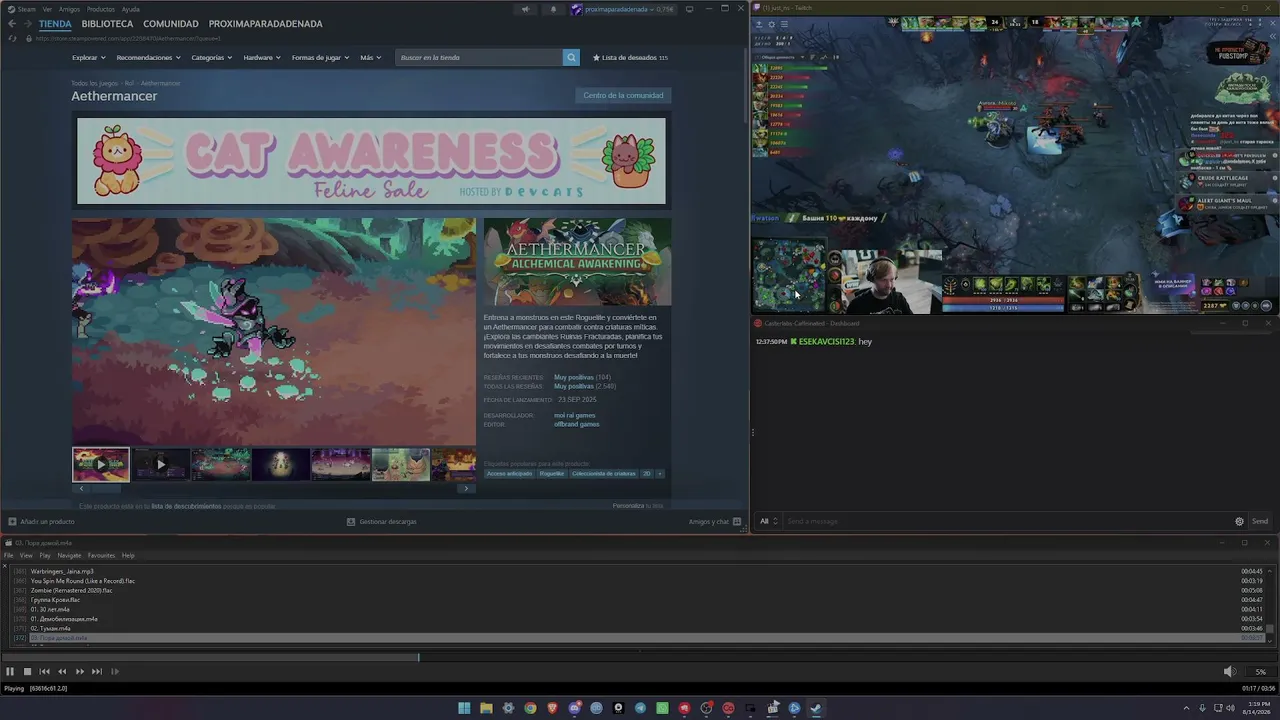Click the store search magnifier button
Image resolution: width=1280 pixels, height=720 pixels.
tap(571, 57)
